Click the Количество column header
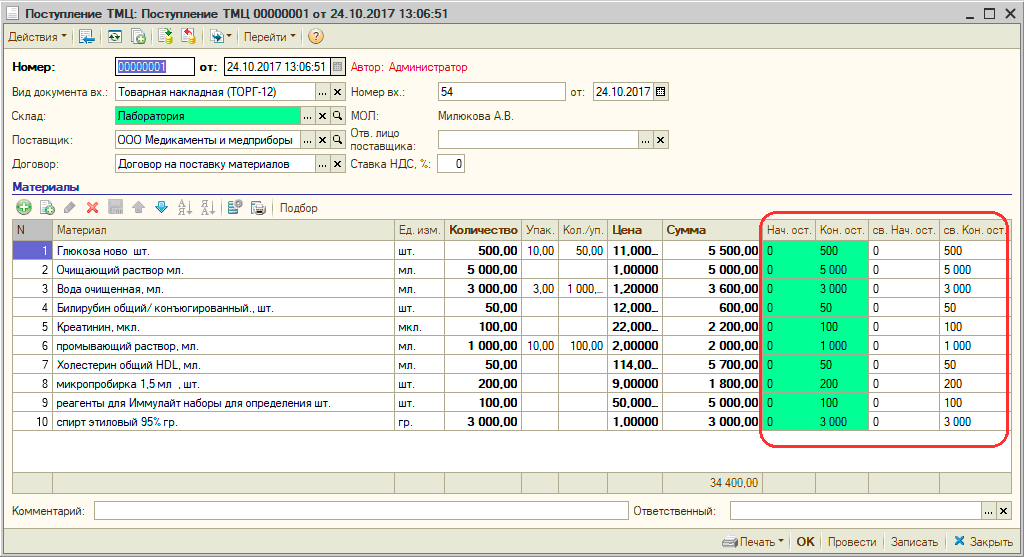 pyautogui.click(x=483, y=230)
